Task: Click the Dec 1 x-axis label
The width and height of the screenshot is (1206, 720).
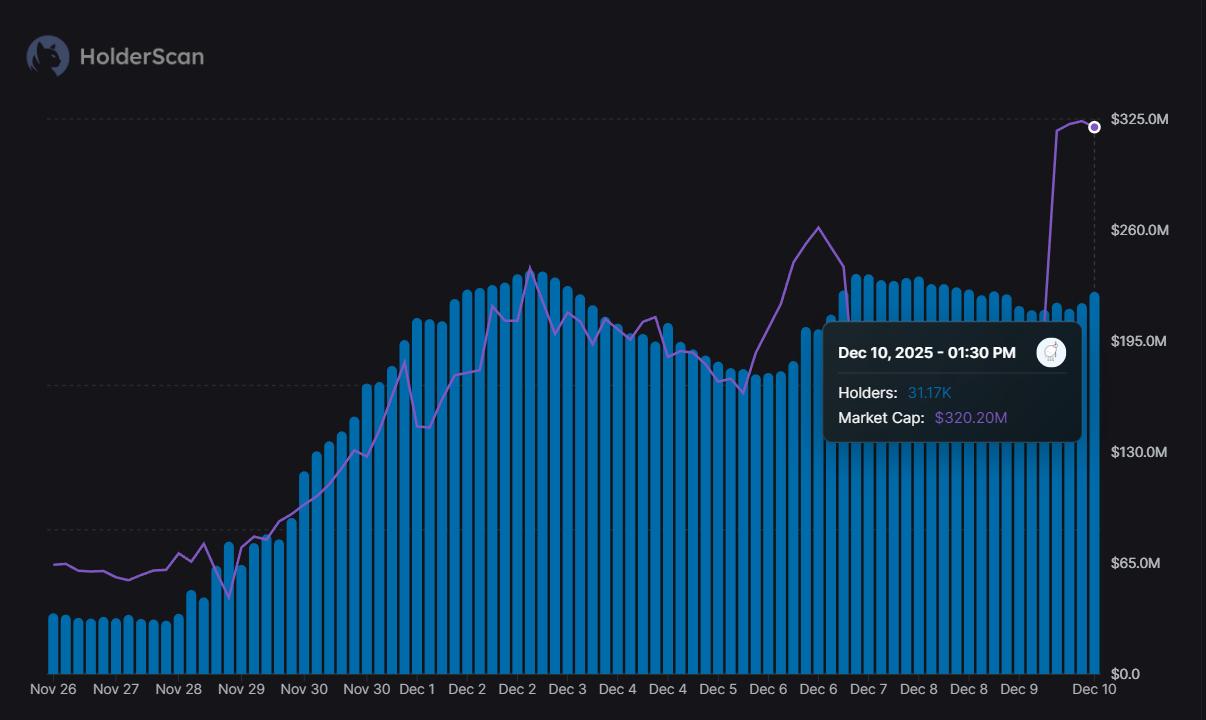Action: [417, 689]
